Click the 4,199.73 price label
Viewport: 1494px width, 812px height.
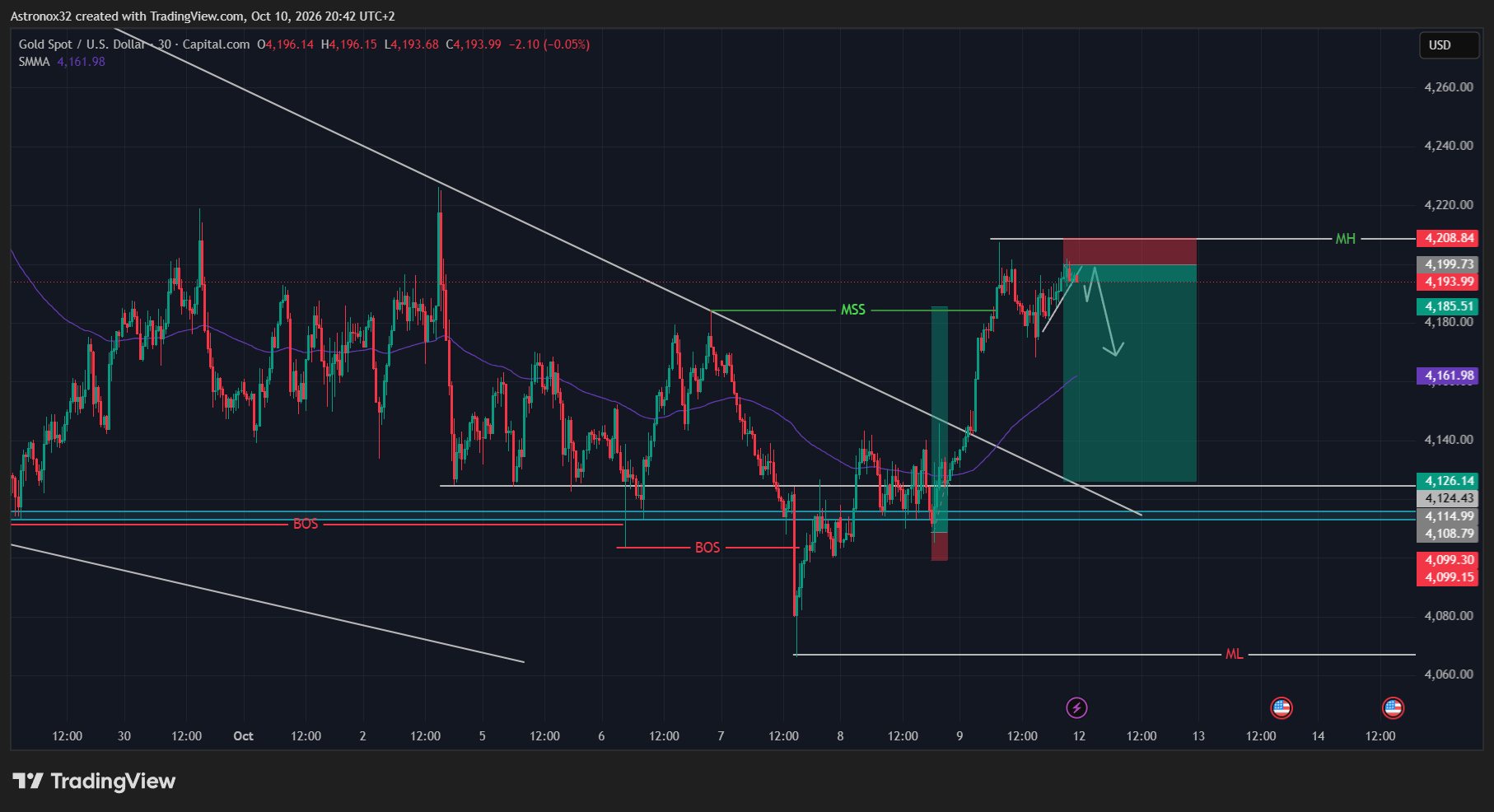[x=1447, y=264]
